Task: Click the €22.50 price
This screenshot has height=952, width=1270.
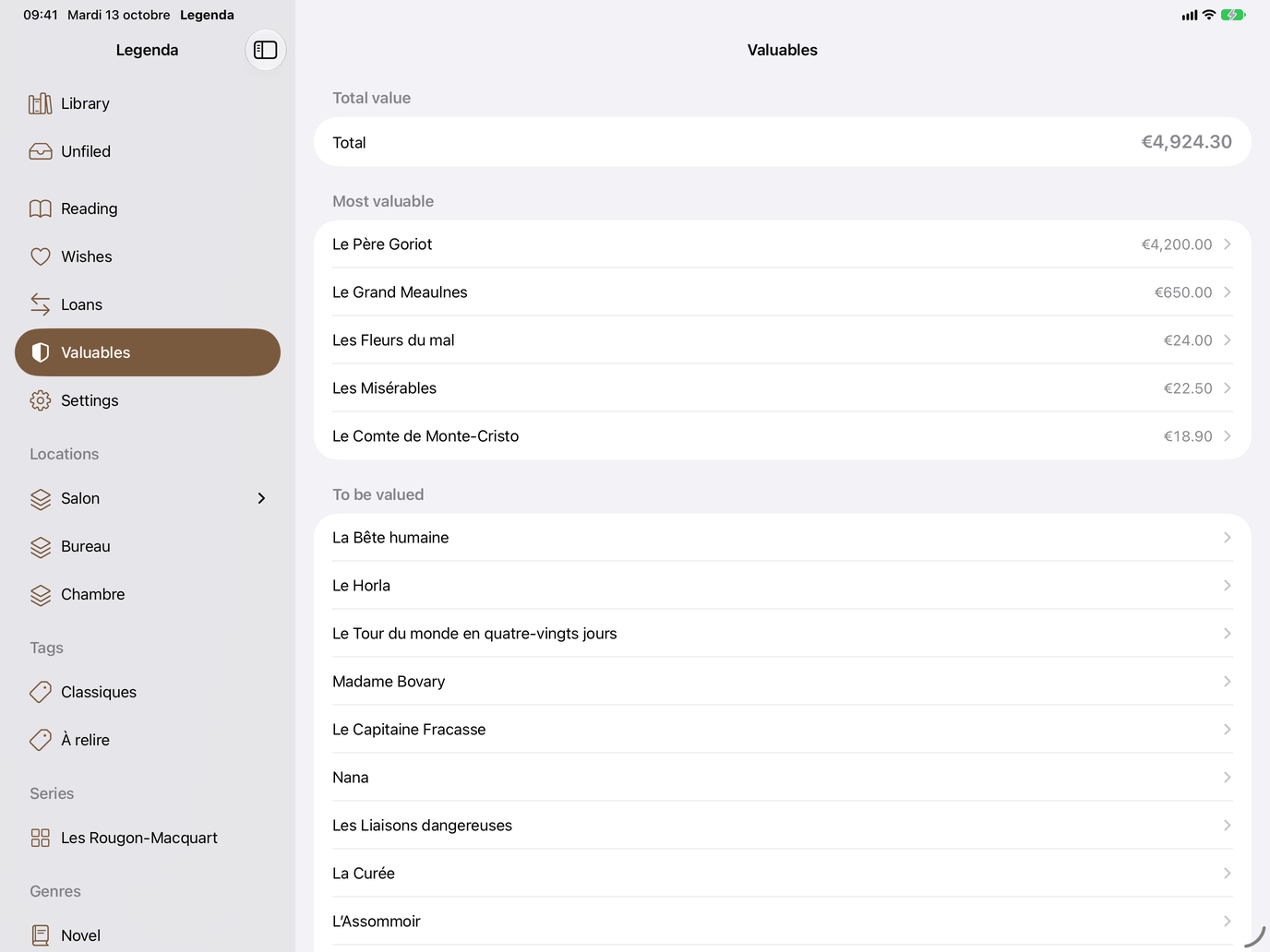Action: [x=1188, y=388]
